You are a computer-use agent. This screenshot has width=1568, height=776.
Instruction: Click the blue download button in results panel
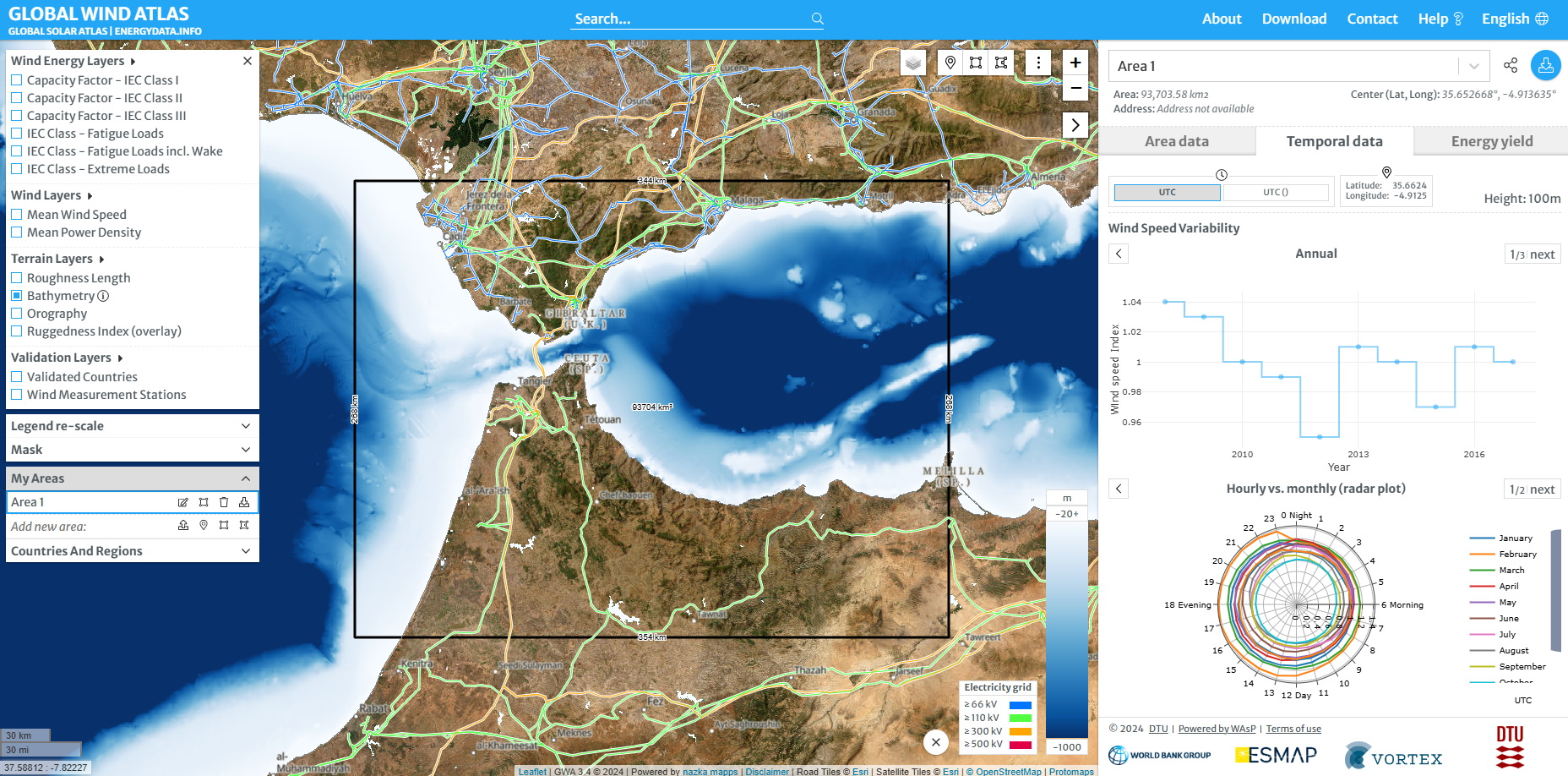click(1545, 65)
